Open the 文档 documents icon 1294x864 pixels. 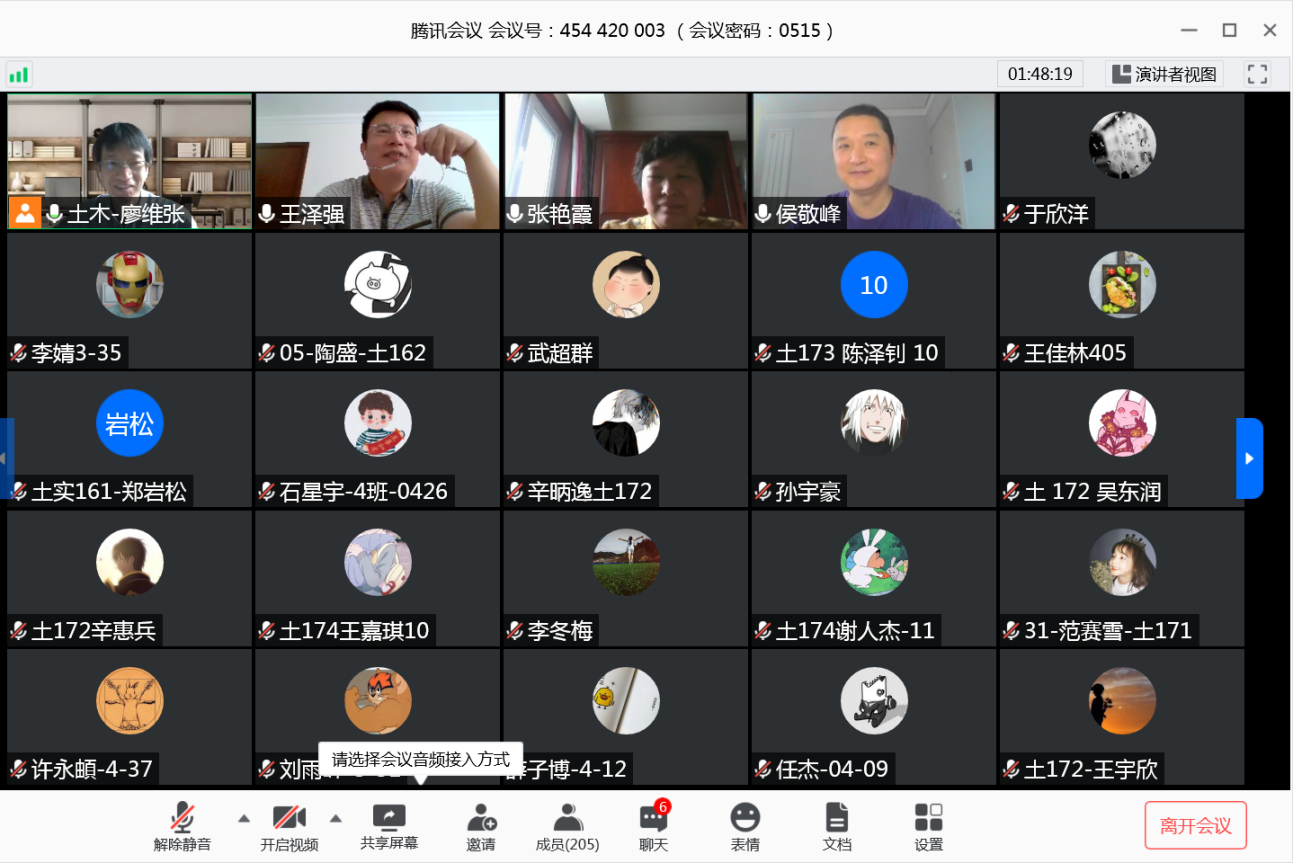point(836,827)
